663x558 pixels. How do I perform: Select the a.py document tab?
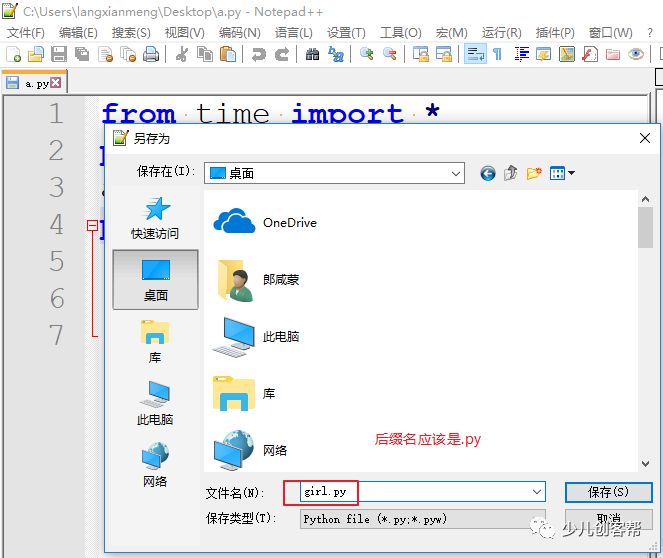pyautogui.click(x=33, y=83)
